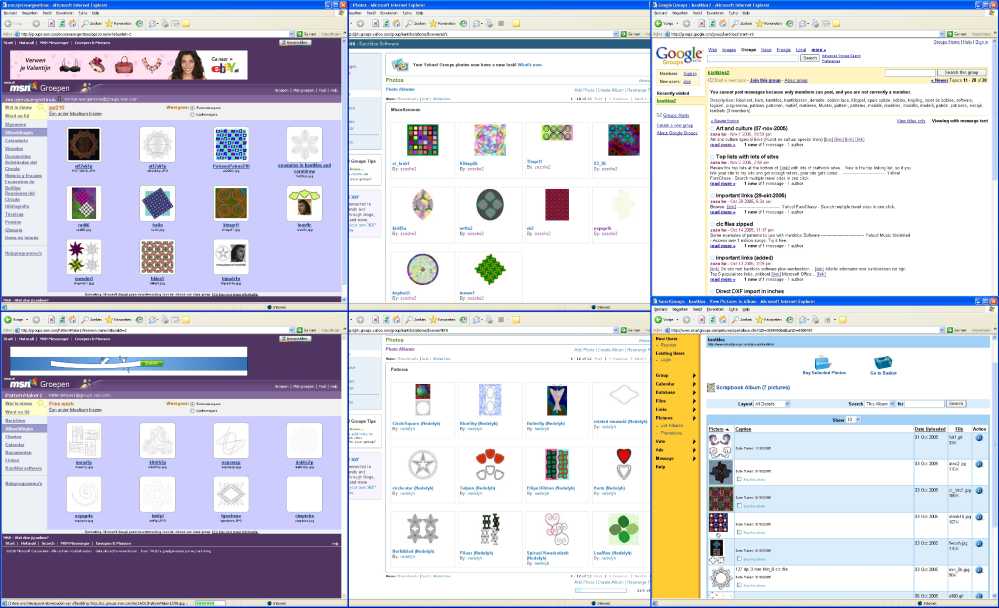Viewport: 999px width, 608px height.
Task: Select the first view radio button in top MSN window
Action: 192,106
